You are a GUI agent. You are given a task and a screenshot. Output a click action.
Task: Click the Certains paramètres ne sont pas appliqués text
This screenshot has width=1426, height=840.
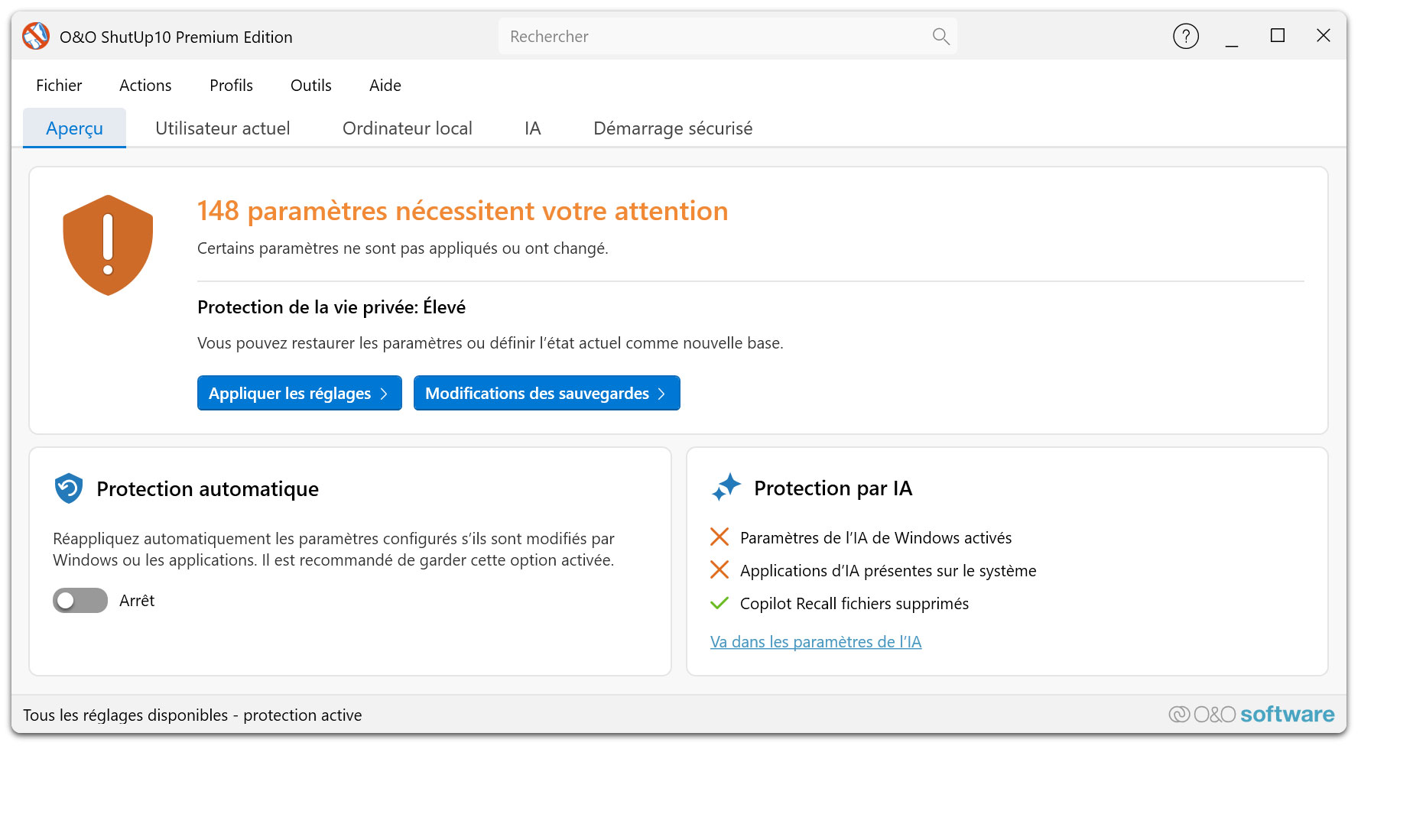(403, 248)
